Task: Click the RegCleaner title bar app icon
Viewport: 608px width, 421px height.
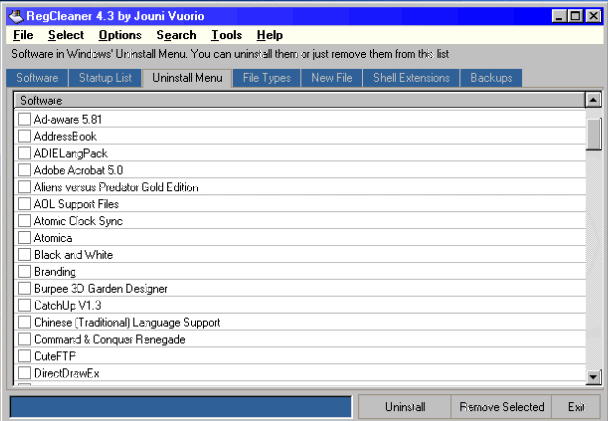Action: click(16, 16)
